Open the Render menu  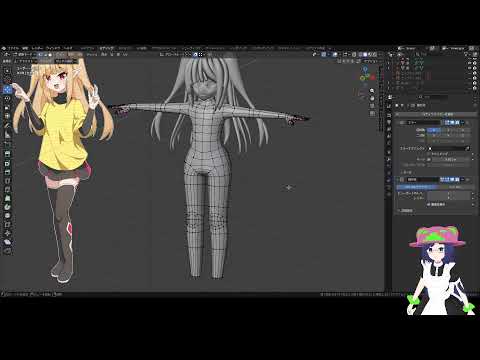[37, 48]
